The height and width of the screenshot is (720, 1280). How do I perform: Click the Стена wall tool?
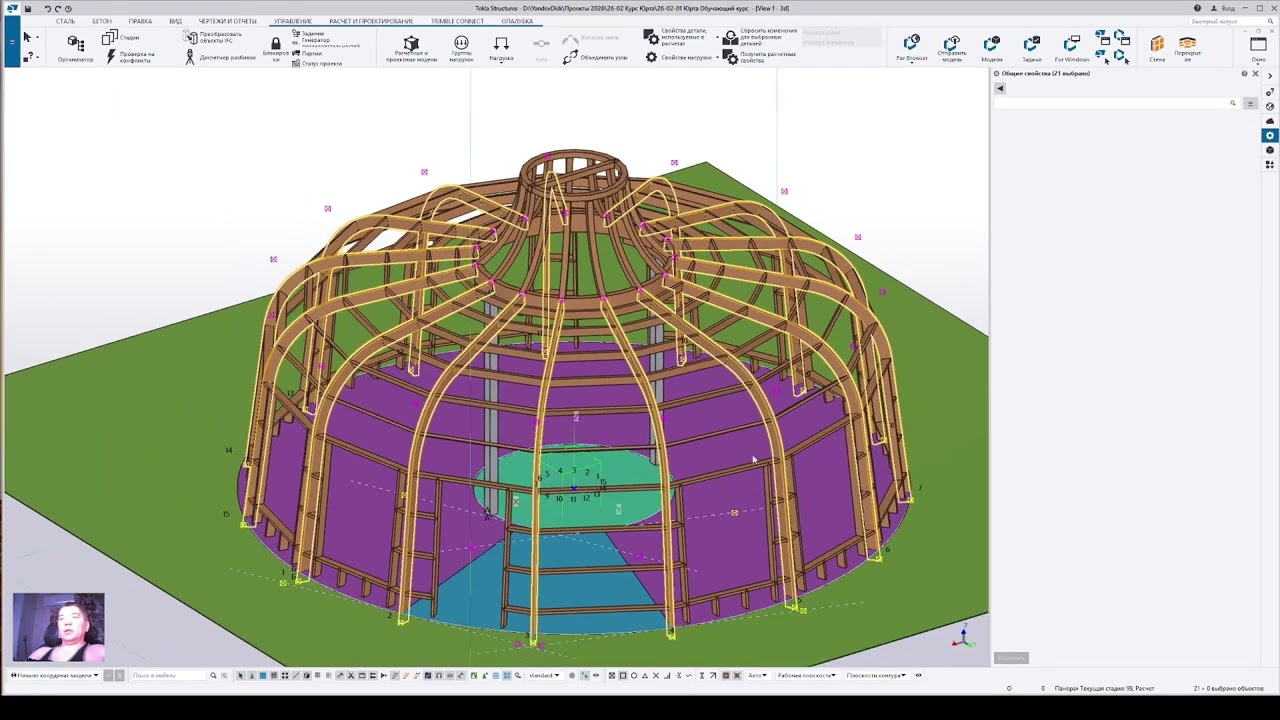click(x=1157, y=48)
